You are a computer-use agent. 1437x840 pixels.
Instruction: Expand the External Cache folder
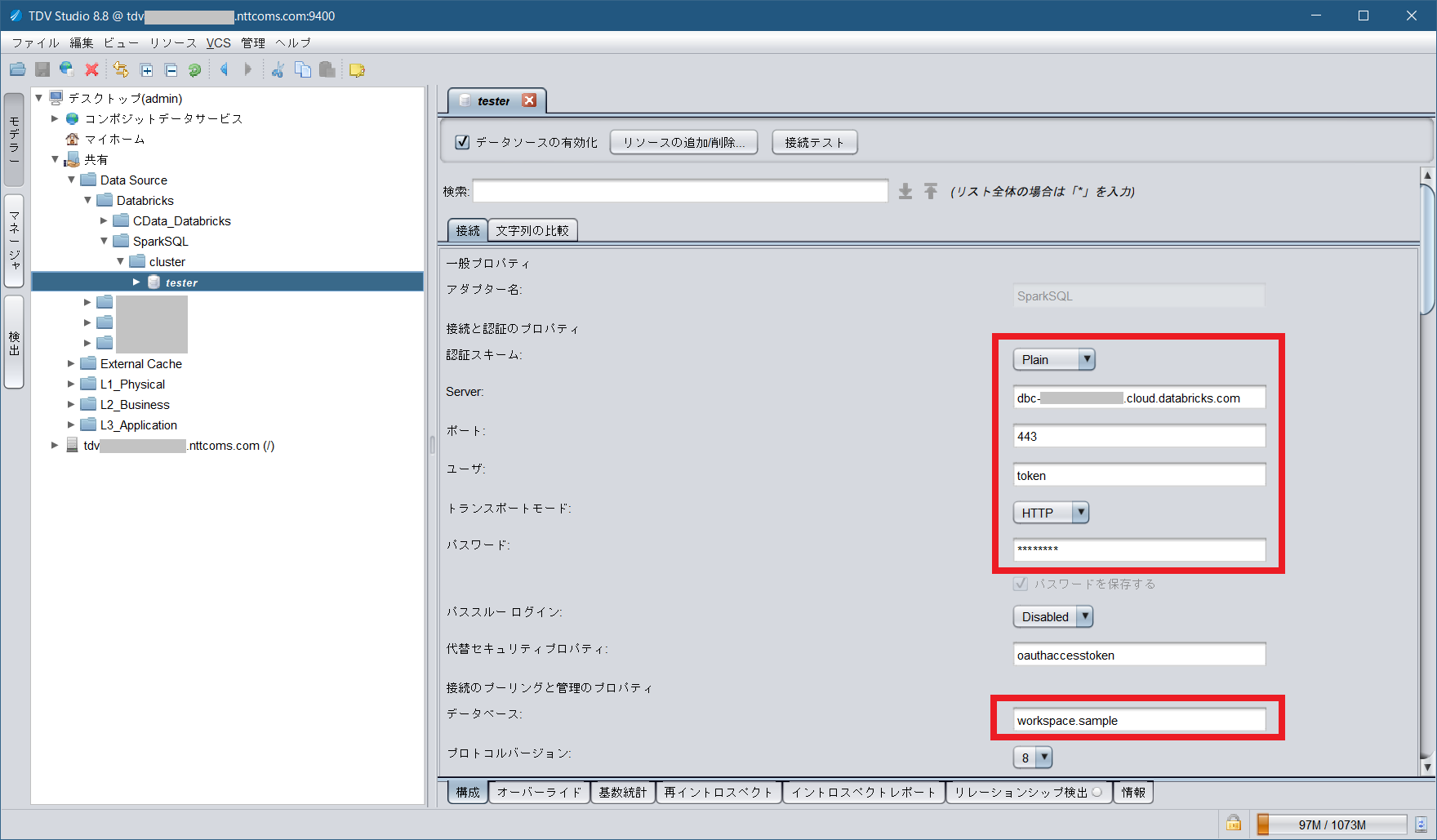coord(71,363)
